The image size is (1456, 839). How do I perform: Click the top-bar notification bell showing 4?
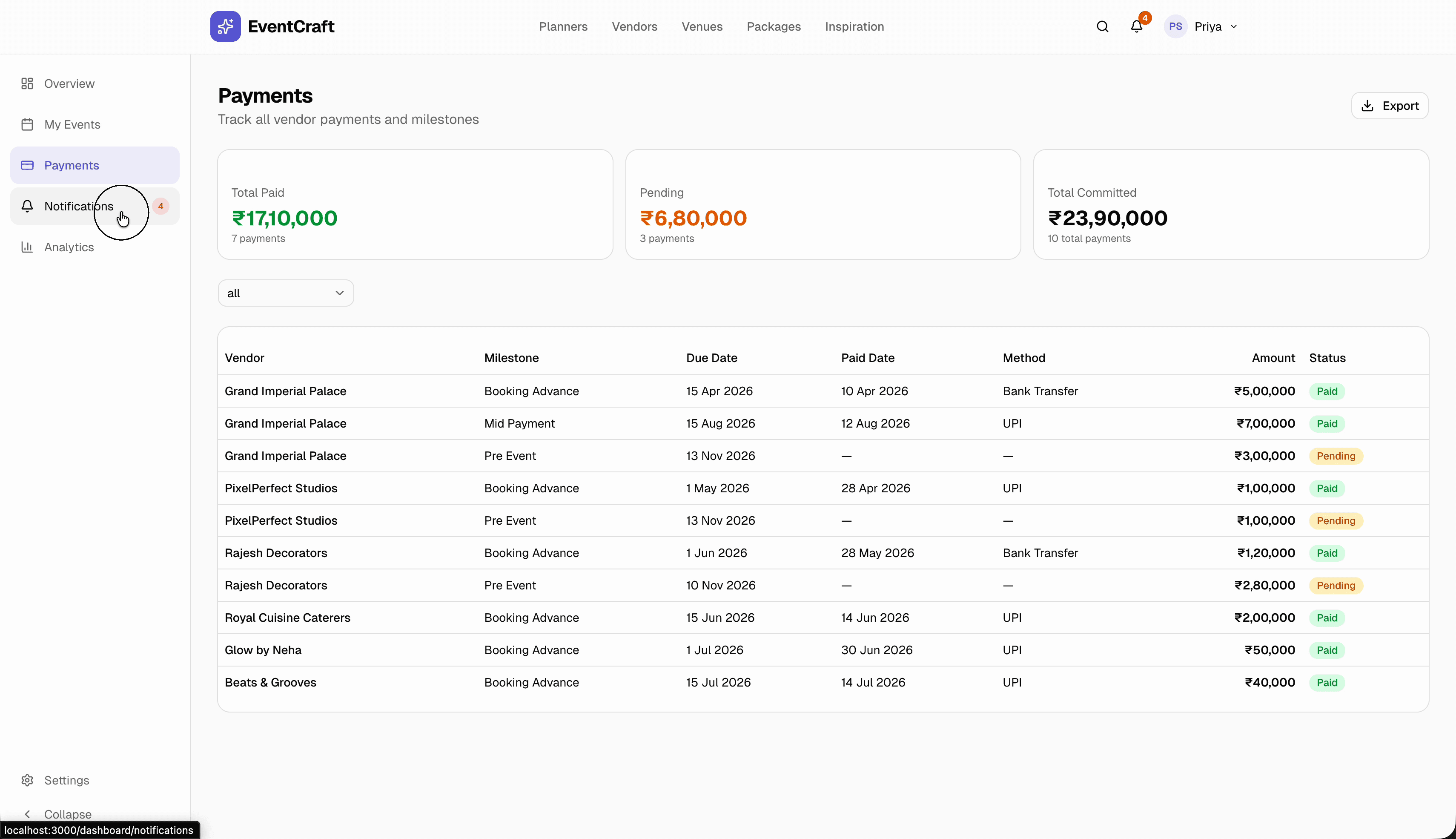click(1136, 26)
